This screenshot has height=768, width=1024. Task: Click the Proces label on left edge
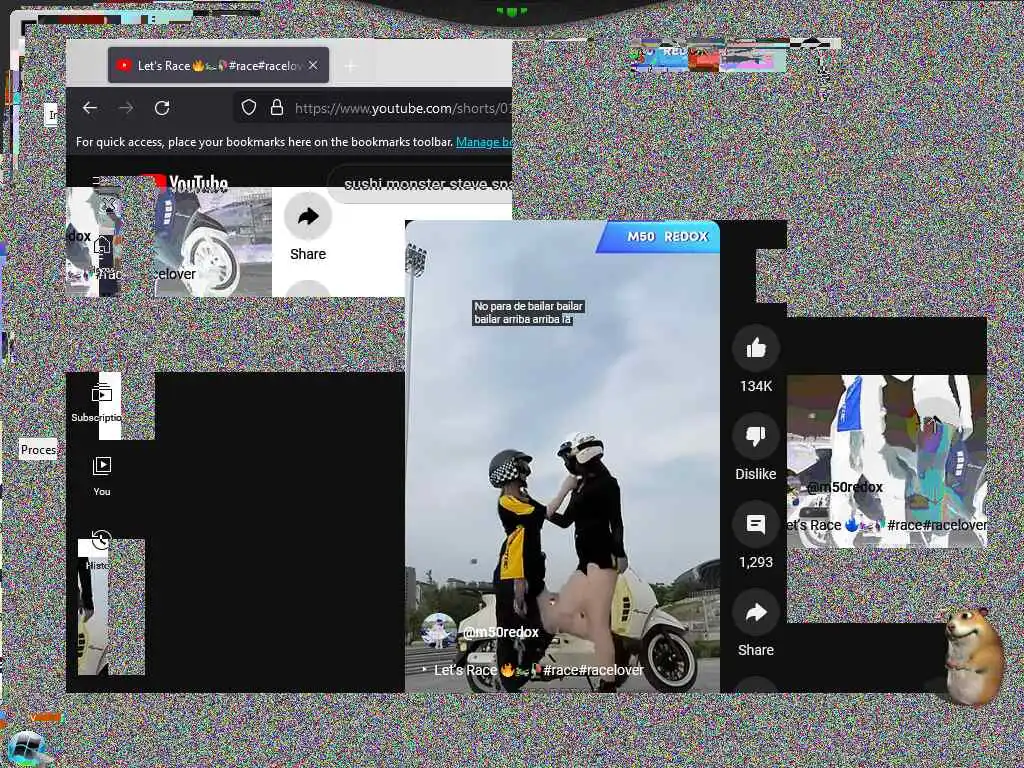coord(38,449)
